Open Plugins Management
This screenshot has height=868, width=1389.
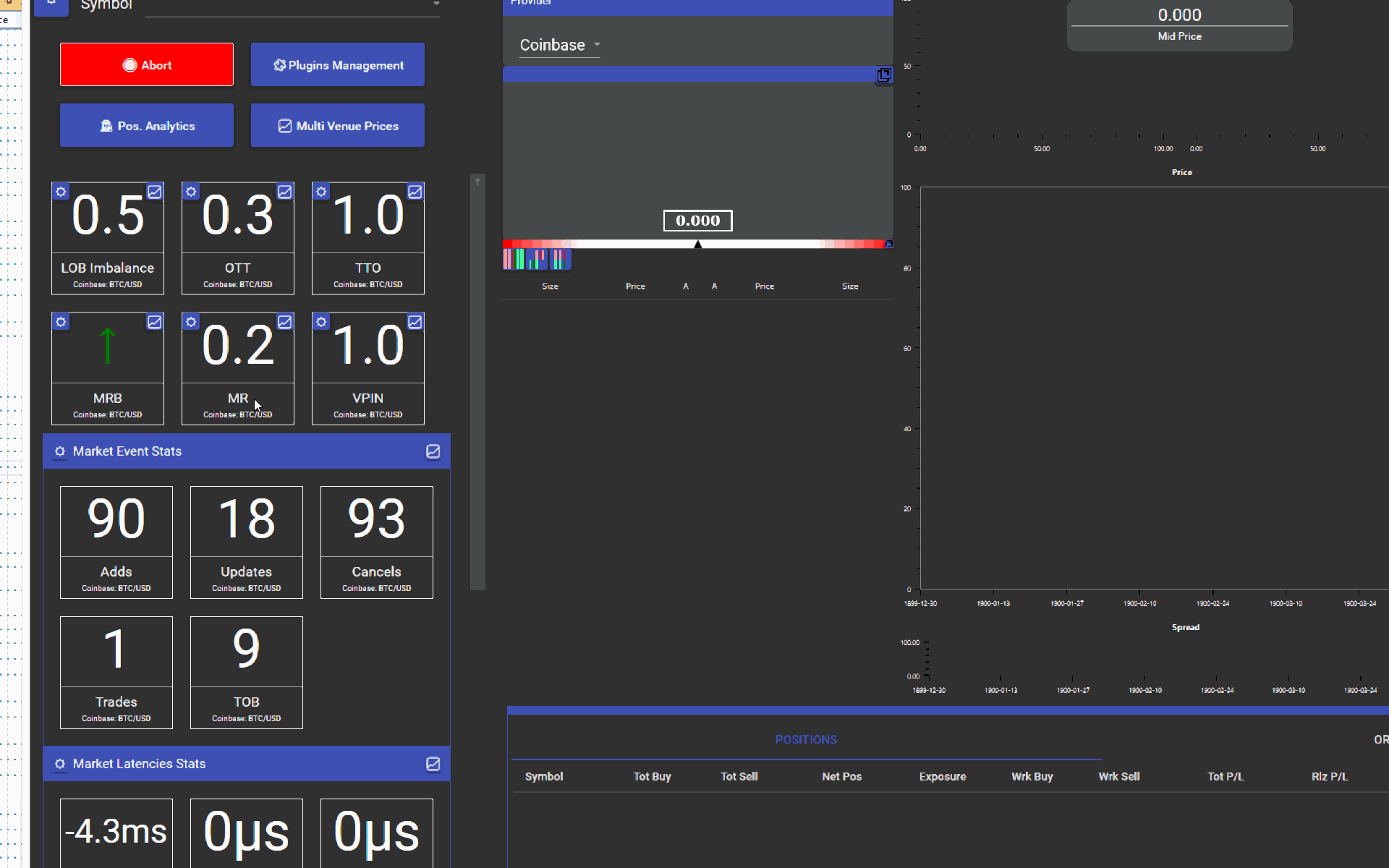[x=337, y=65]
